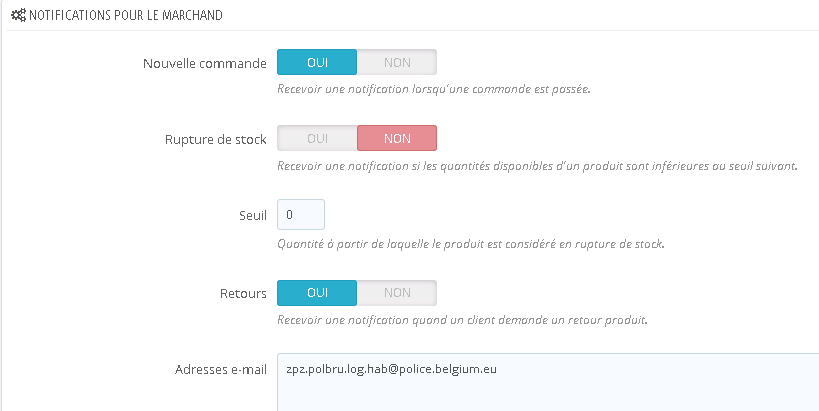Focus the Seuil threshold input field
This screenshot has height=411, width=819.
click(301, 215)
